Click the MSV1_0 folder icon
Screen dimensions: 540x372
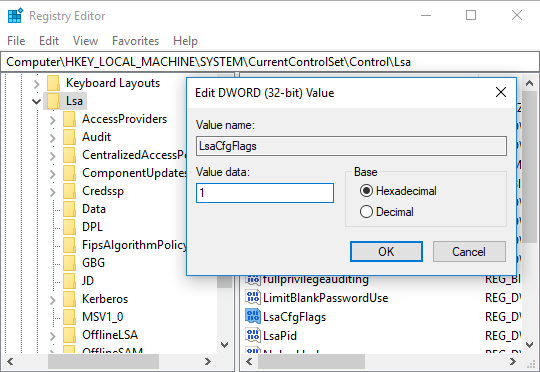pyautogui.click(x=70, y=317)
